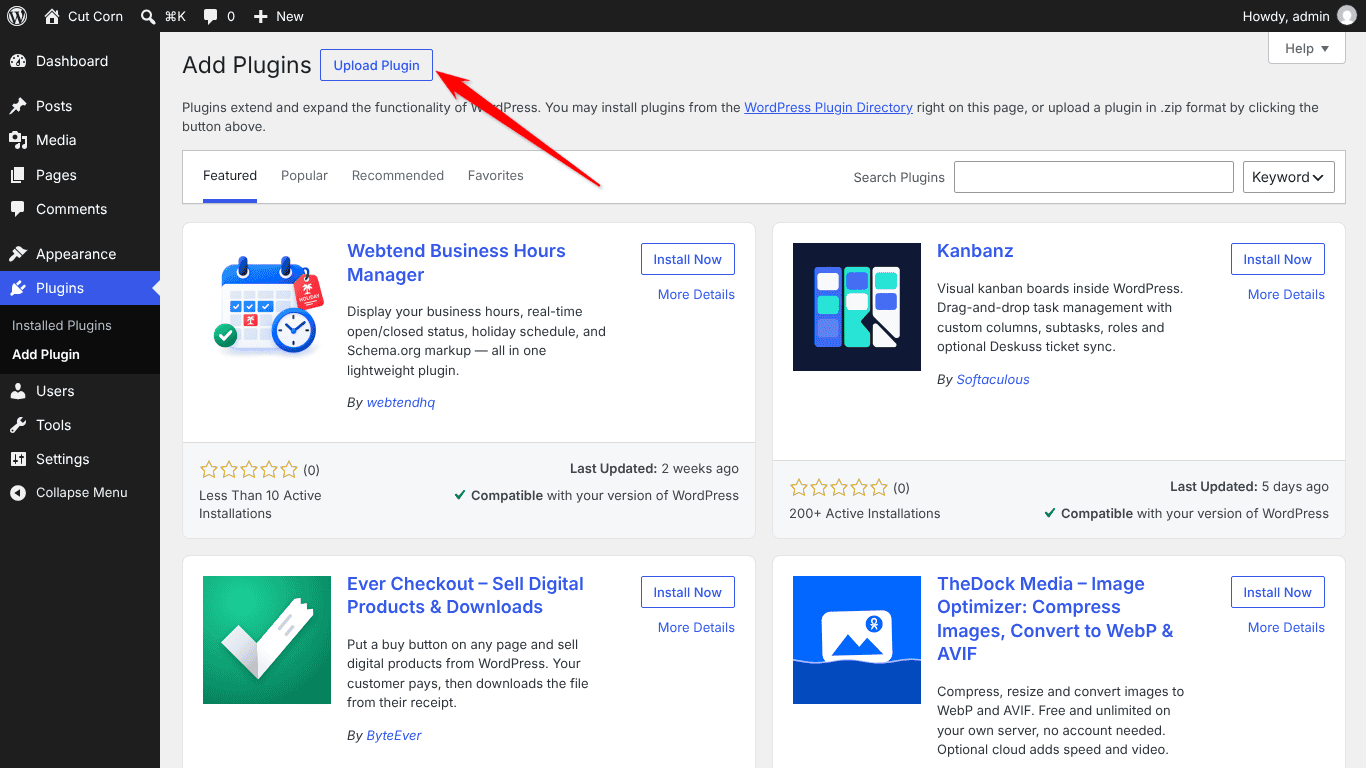The height and width of the screenshot is (768, 1366).
Task: Open the Dashboard gauge icon
Action: click(x=18, y=61)
